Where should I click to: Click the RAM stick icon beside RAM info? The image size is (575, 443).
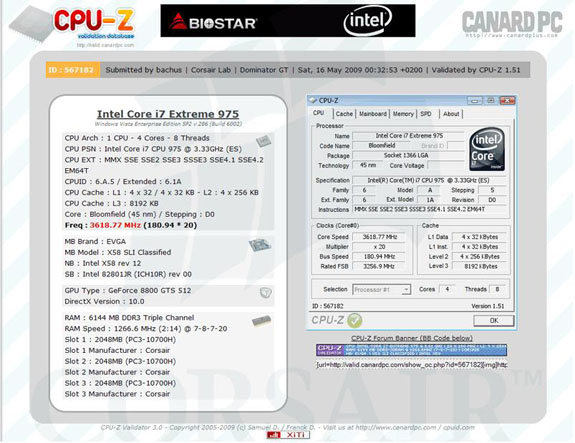(261, 321)
